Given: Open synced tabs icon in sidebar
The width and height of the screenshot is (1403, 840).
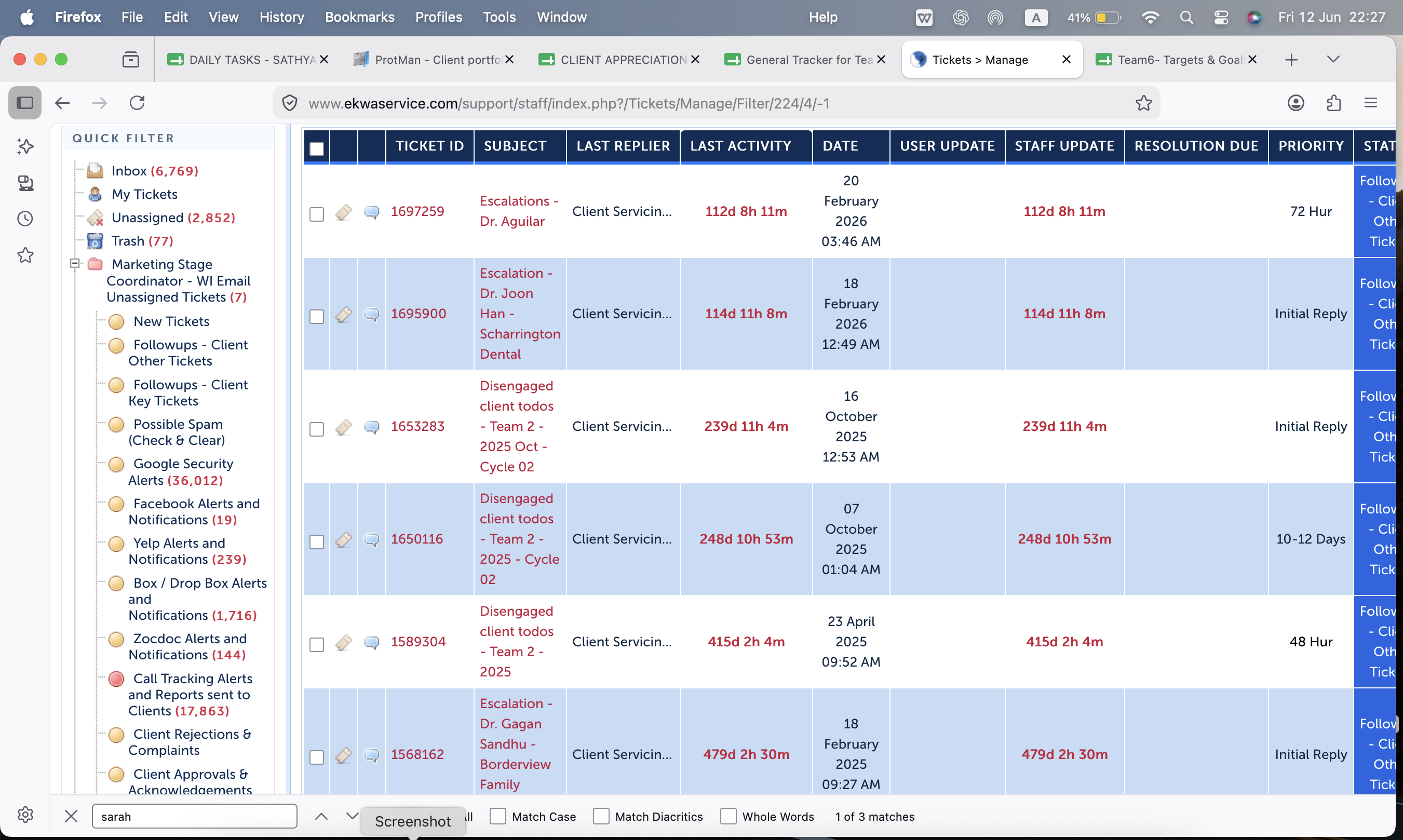Looking at the screenshot, I should click(x=25, y=183).
